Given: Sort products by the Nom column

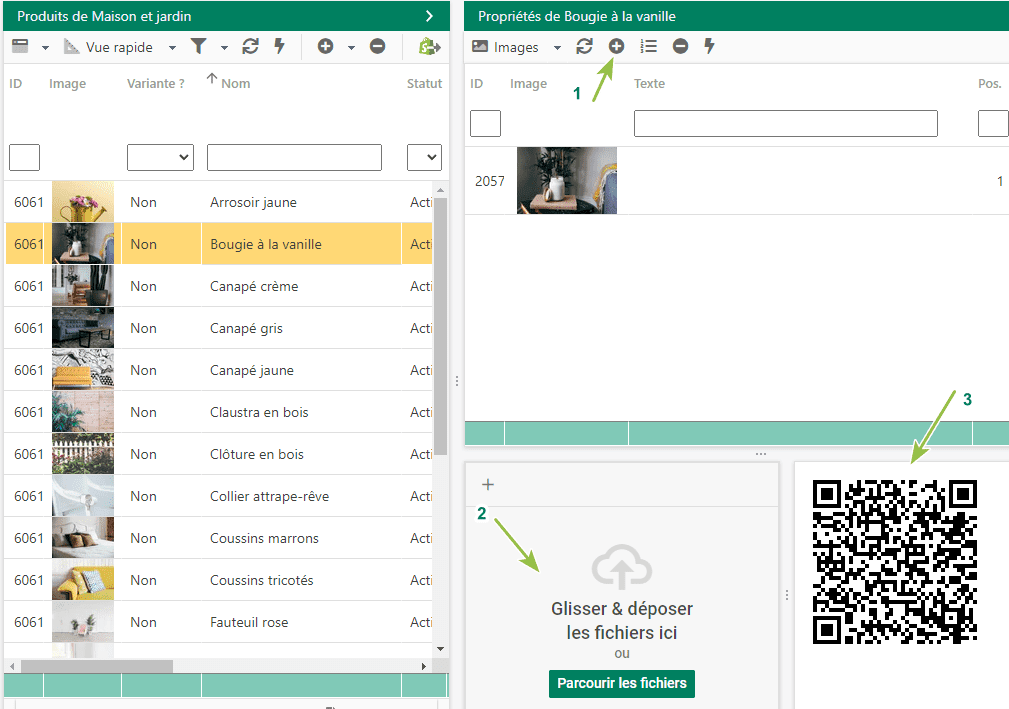Looking at the screenshot, I should coord(236,84).
